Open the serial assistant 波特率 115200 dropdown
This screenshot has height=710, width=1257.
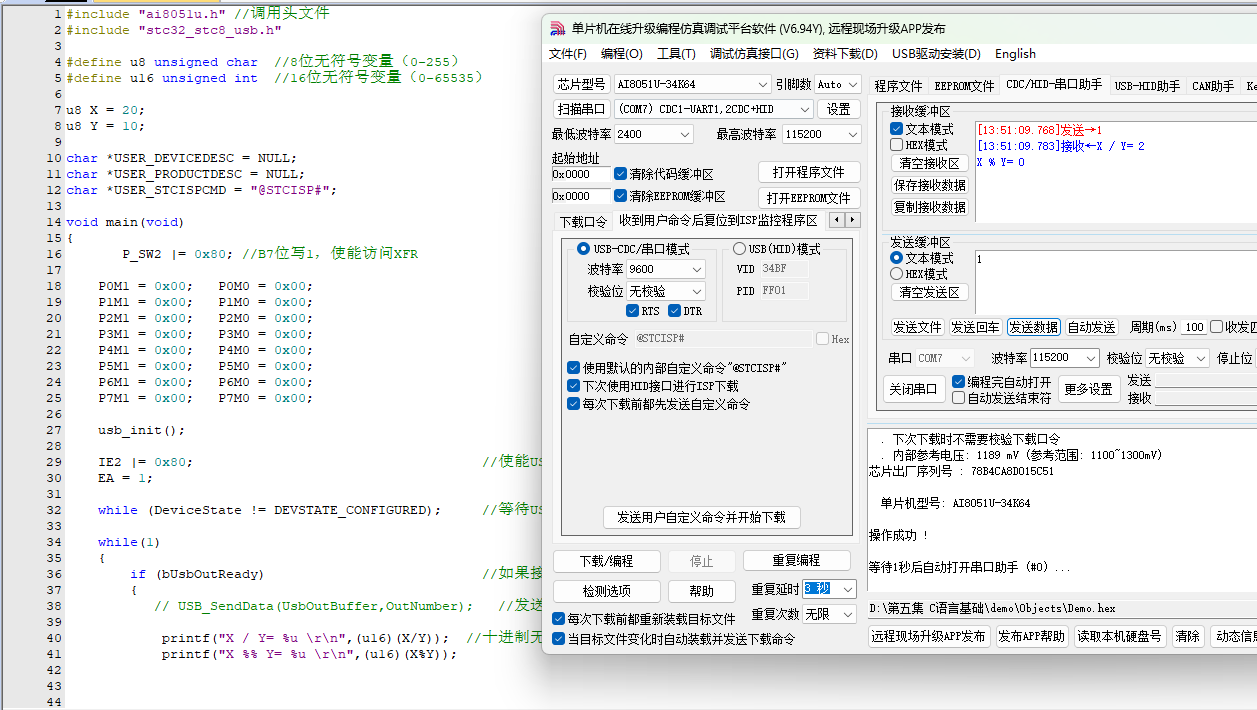[x=1065, y=357]
